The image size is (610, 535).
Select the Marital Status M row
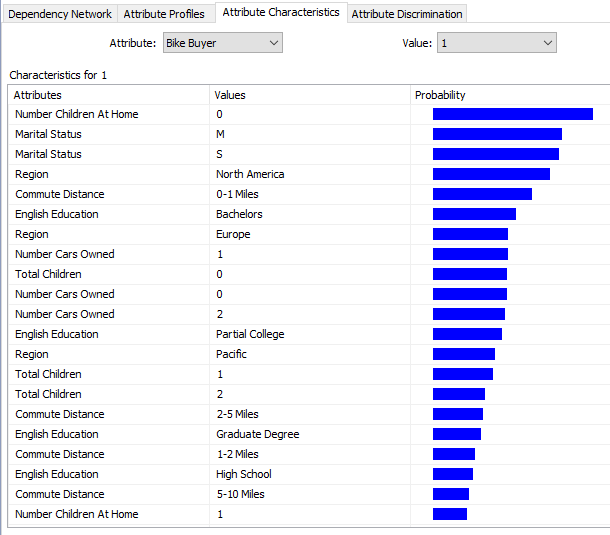coord(48,134)
